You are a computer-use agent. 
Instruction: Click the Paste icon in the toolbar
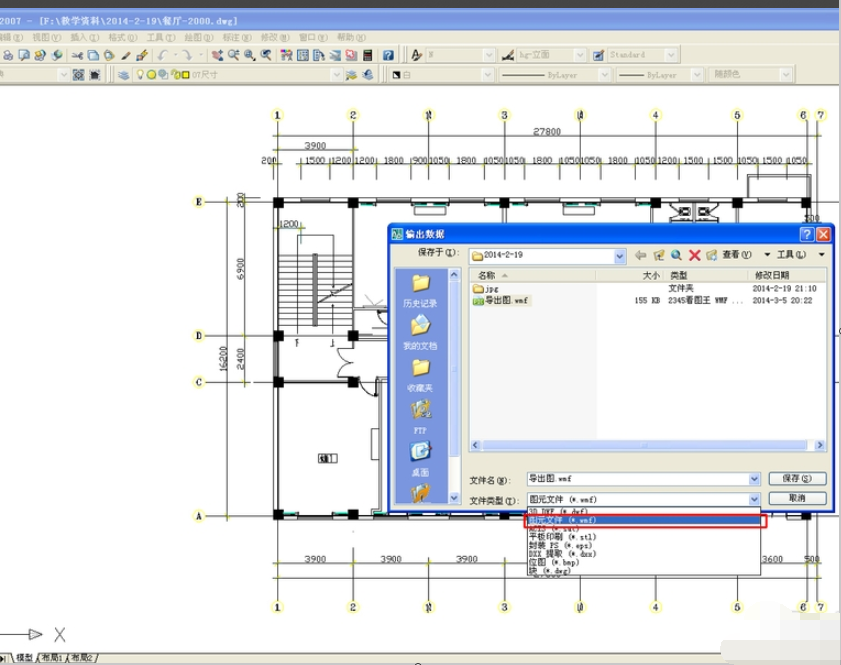point(109,55)
